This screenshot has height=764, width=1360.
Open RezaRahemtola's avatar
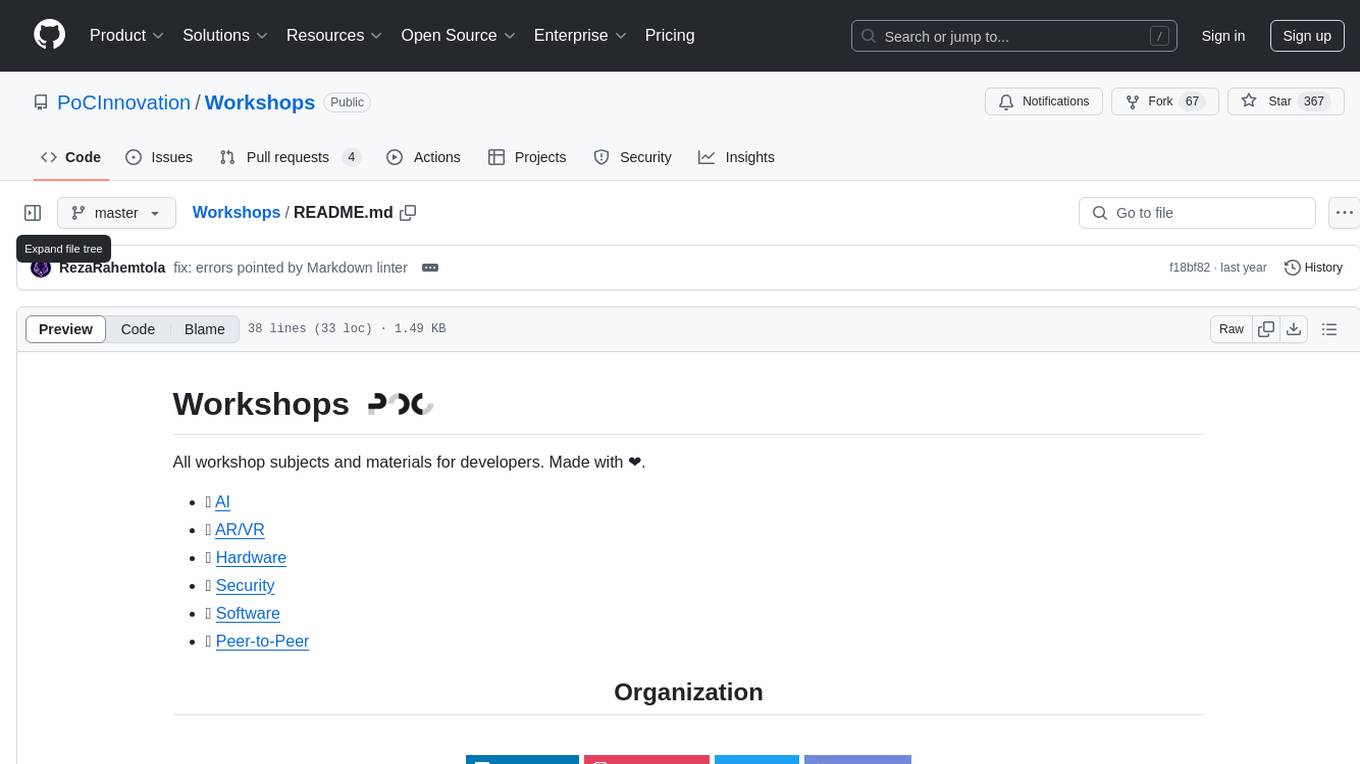[x=41, y=268]
